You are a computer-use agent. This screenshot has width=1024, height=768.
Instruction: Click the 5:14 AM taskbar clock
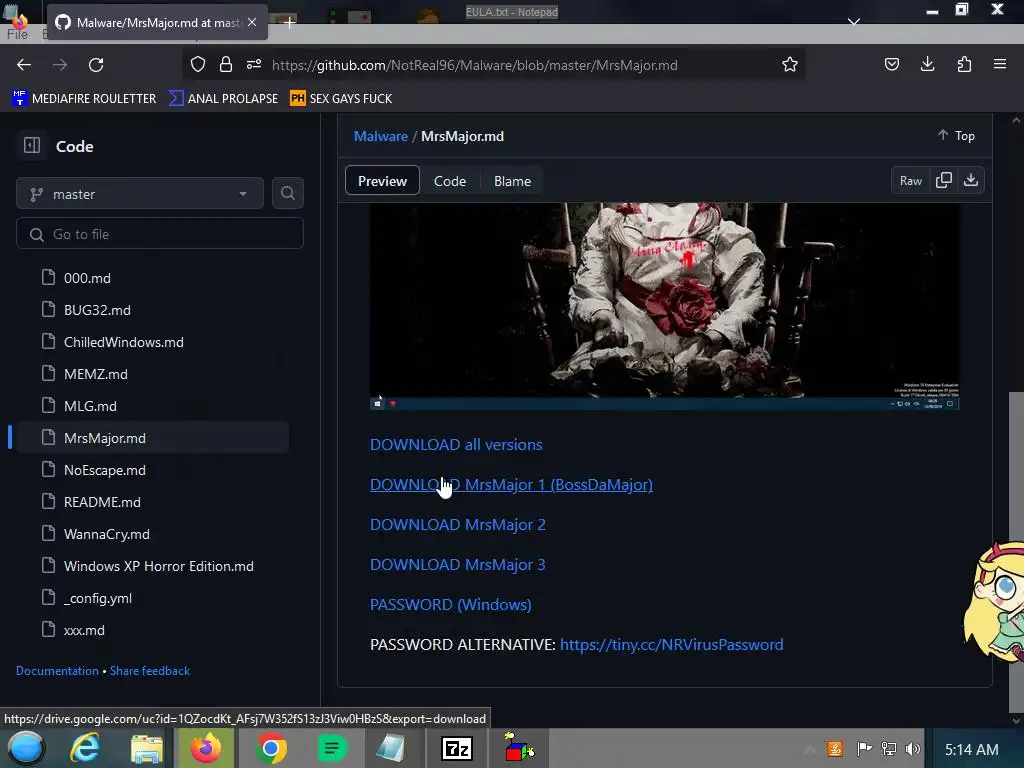click(972, 749)
